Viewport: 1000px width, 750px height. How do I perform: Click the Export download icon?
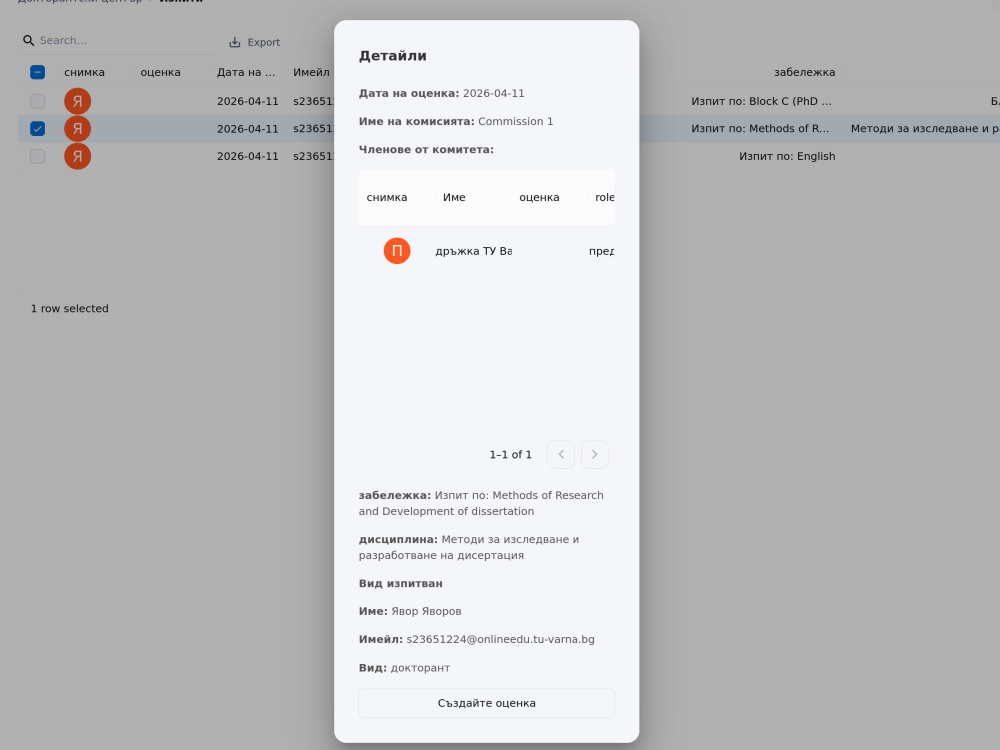tap(235, 42)
